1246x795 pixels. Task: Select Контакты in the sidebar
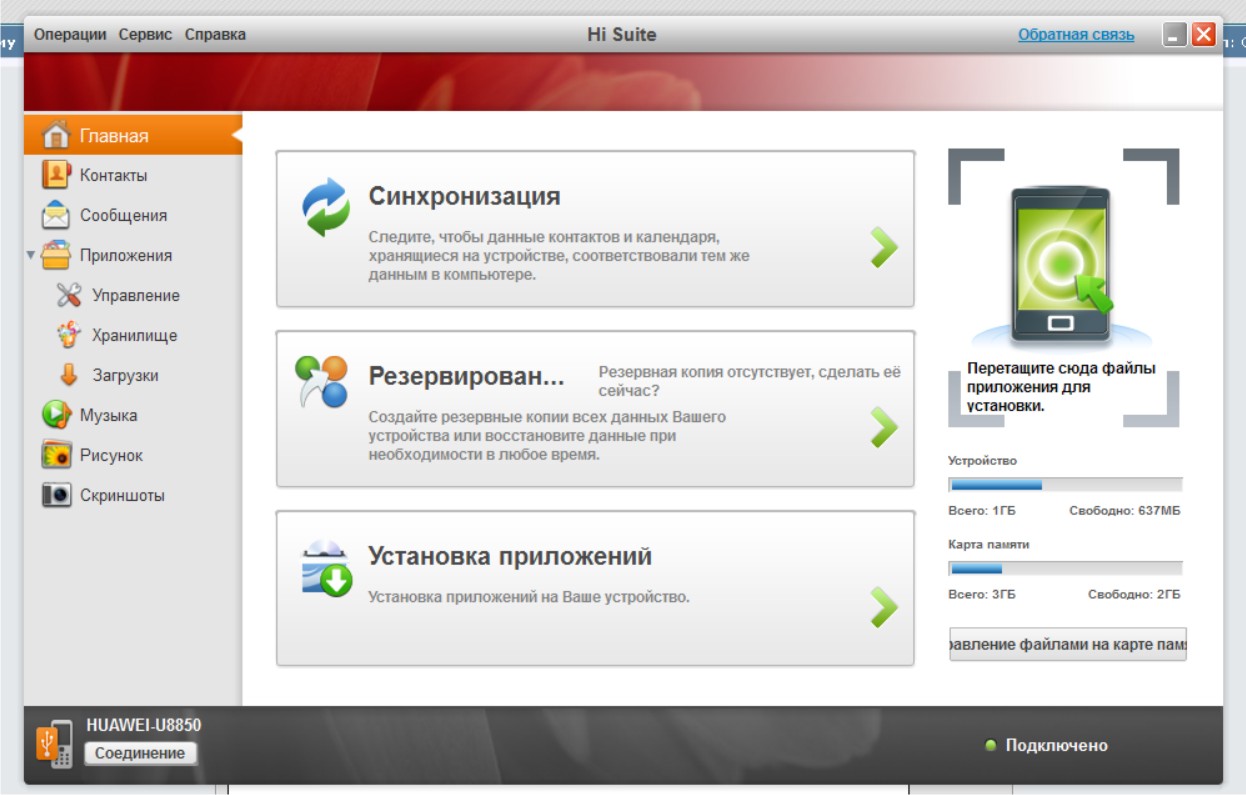pos(133,175)
